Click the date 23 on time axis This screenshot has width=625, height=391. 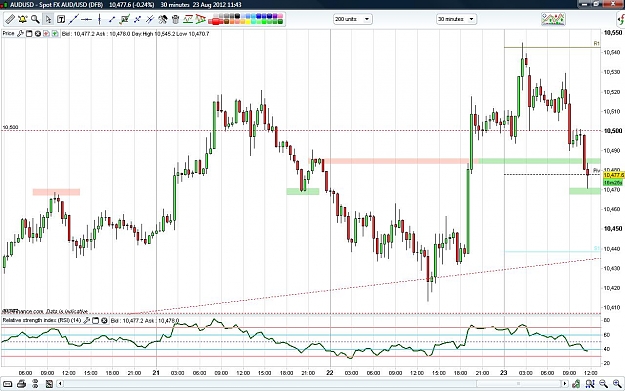504,373
